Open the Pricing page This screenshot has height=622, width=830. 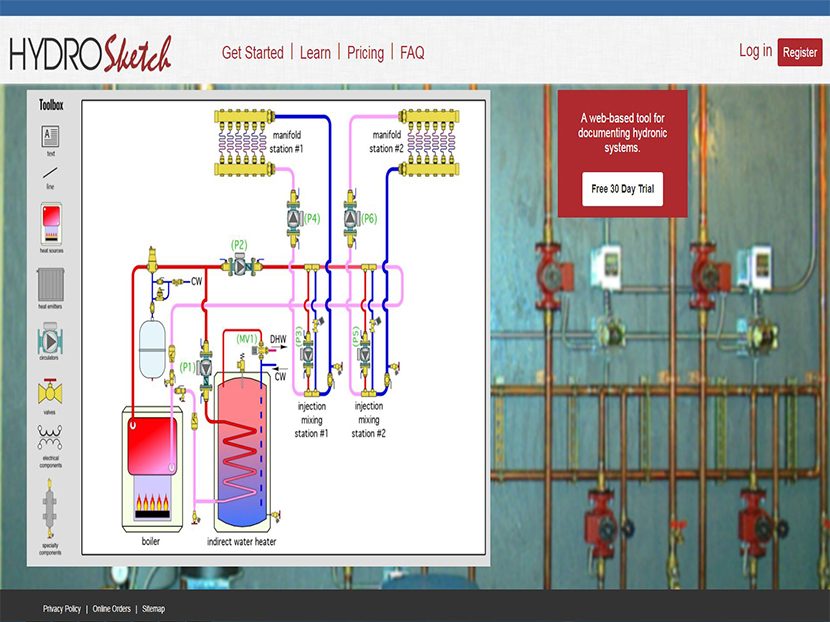tap(365, 53)
